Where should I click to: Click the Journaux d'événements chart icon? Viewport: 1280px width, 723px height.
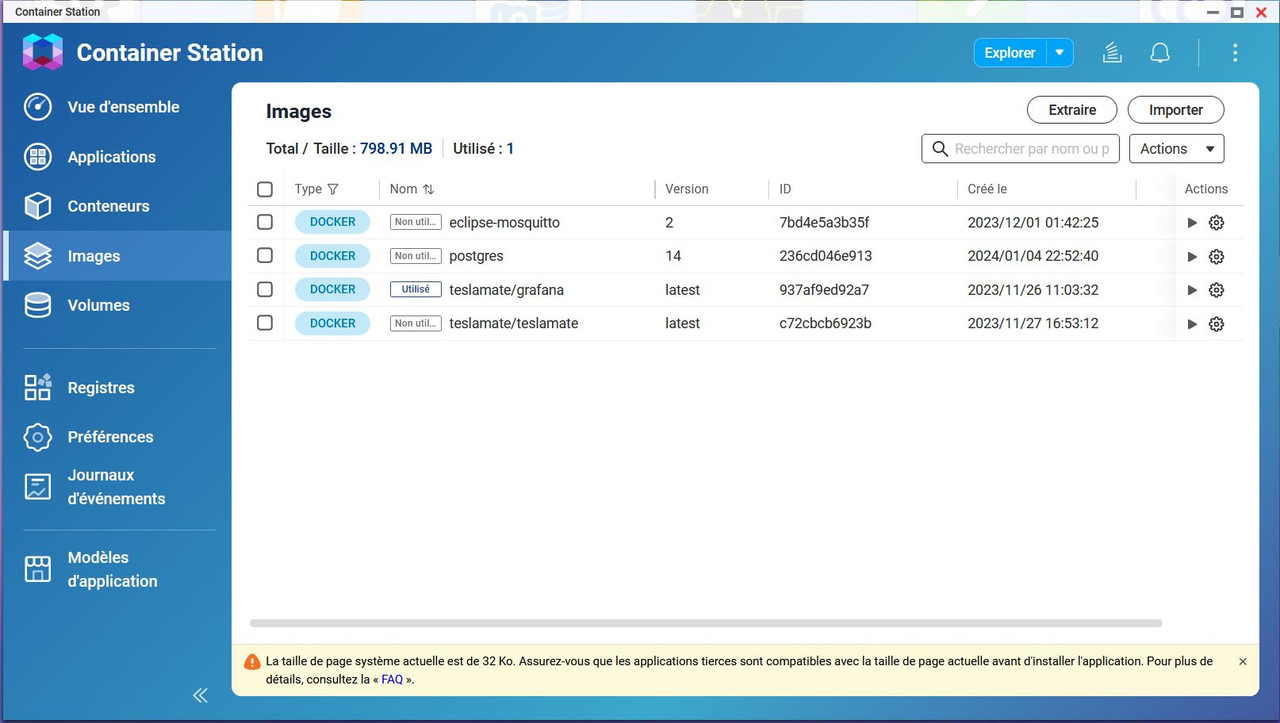click(38, 487)
